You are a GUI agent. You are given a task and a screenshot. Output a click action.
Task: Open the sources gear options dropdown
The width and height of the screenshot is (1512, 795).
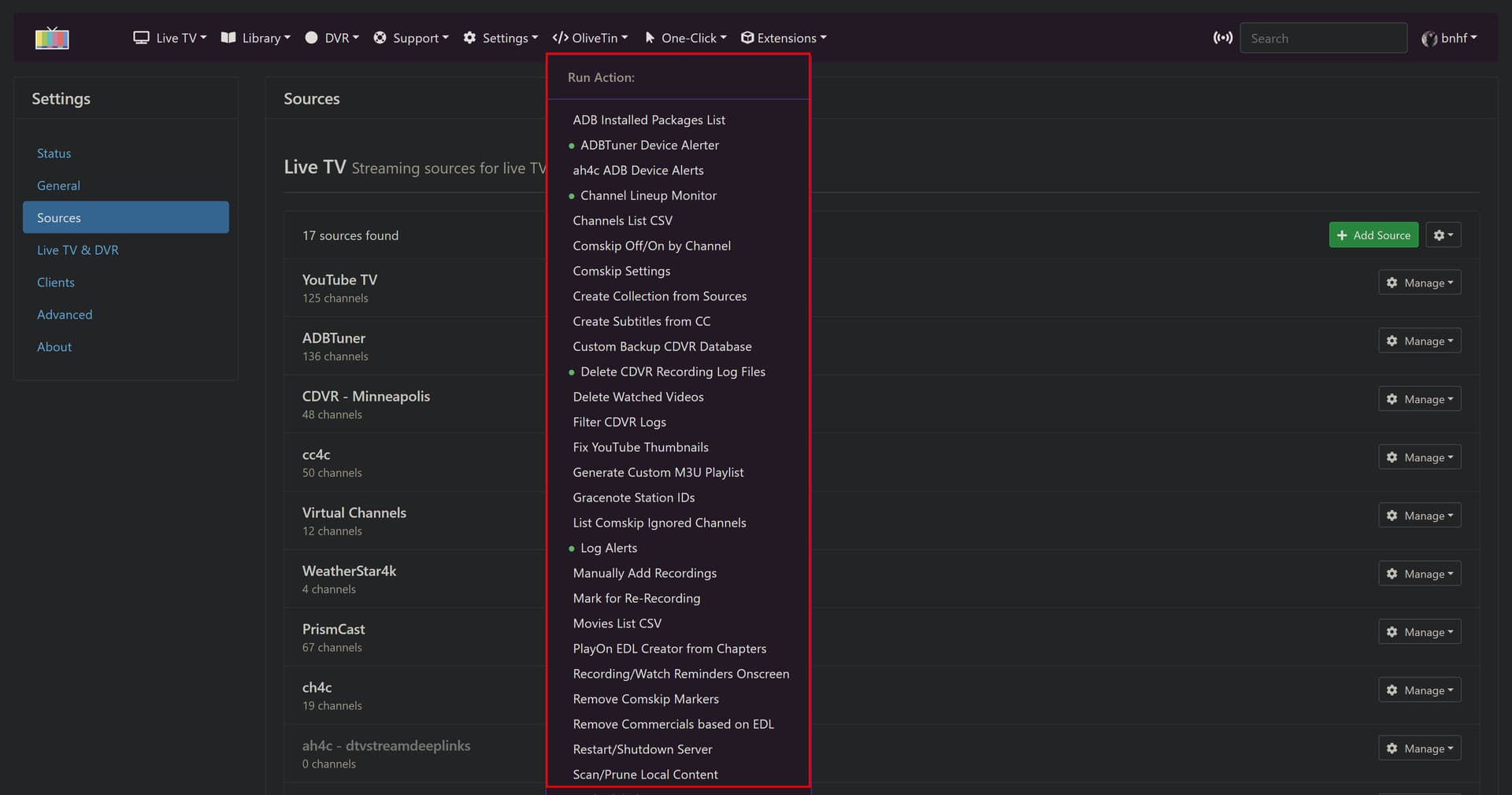coord(1443,235)
